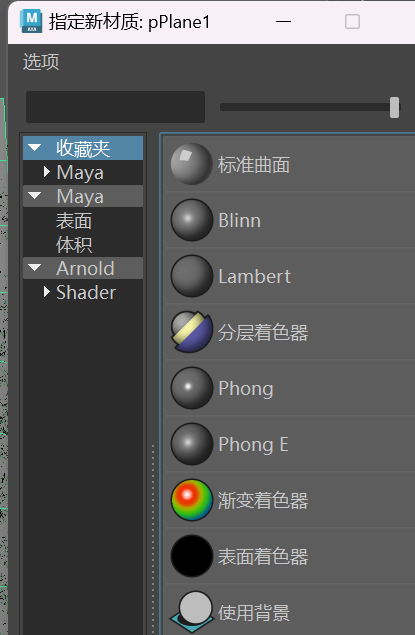Choose the Blinn shader sphere icon

(x=191, y=220)
